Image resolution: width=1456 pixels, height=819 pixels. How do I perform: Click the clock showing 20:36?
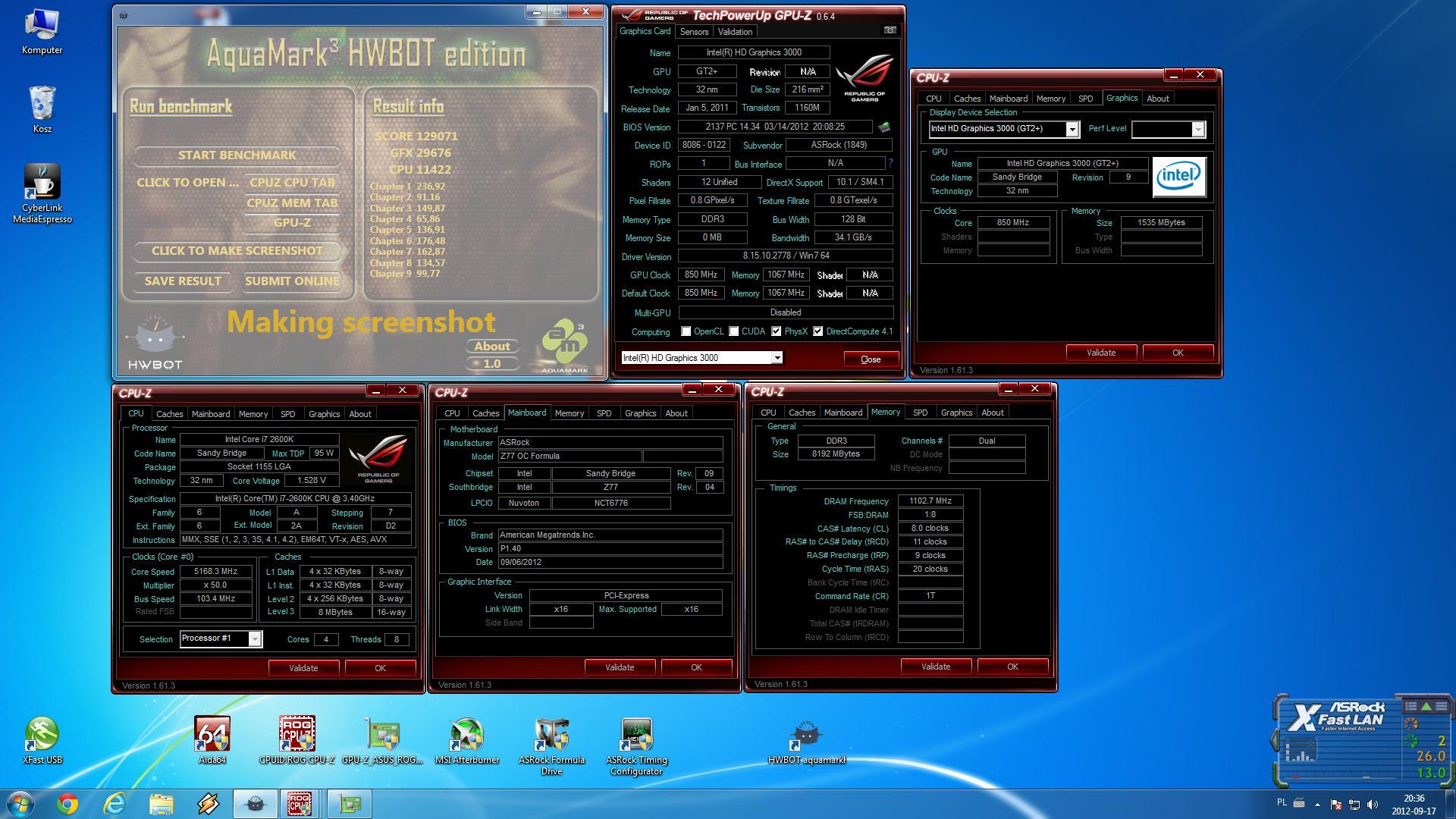tap(1414, 799)
